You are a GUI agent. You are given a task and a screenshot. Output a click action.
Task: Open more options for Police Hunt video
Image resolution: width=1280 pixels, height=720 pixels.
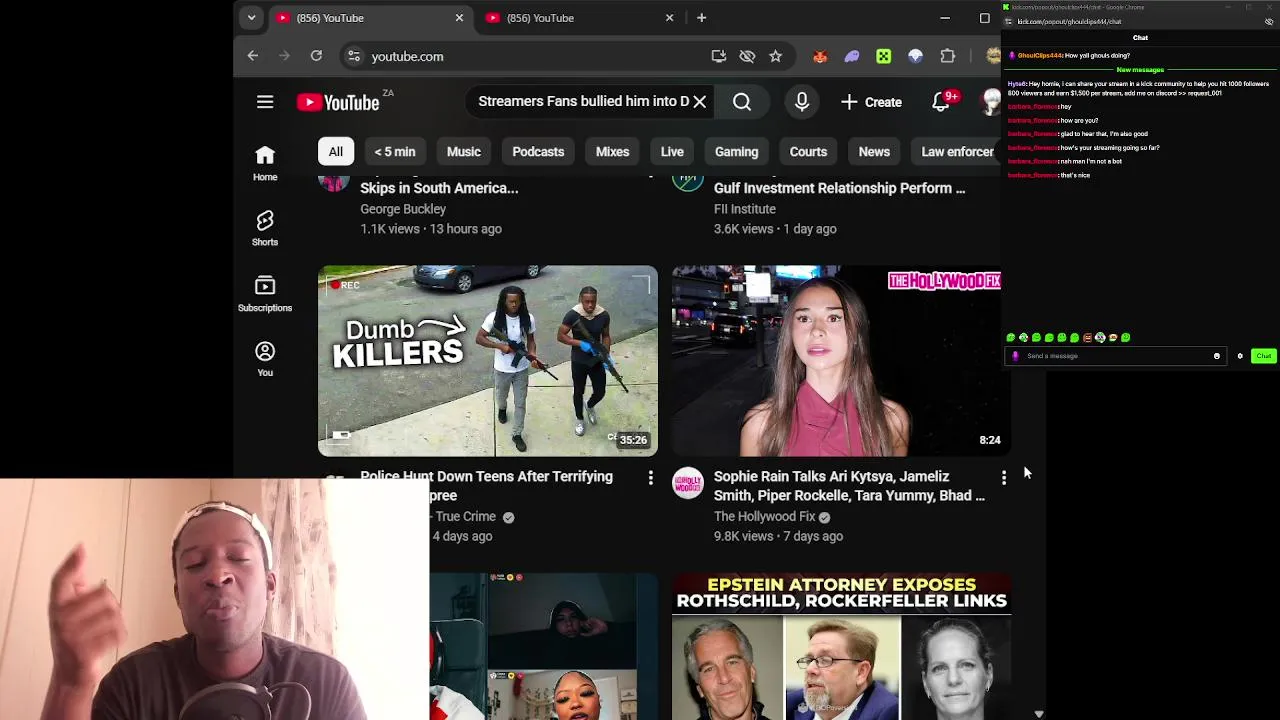651,479
